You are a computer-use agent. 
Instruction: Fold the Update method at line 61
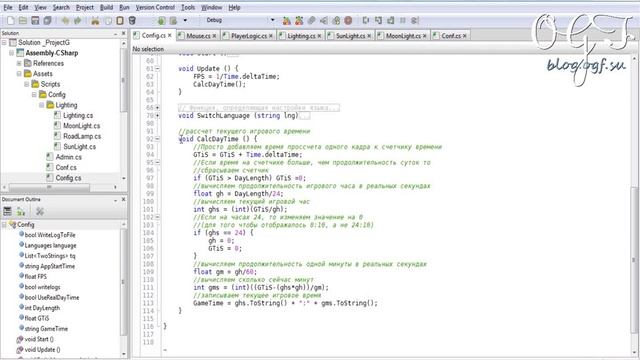(x=158, y=69)
